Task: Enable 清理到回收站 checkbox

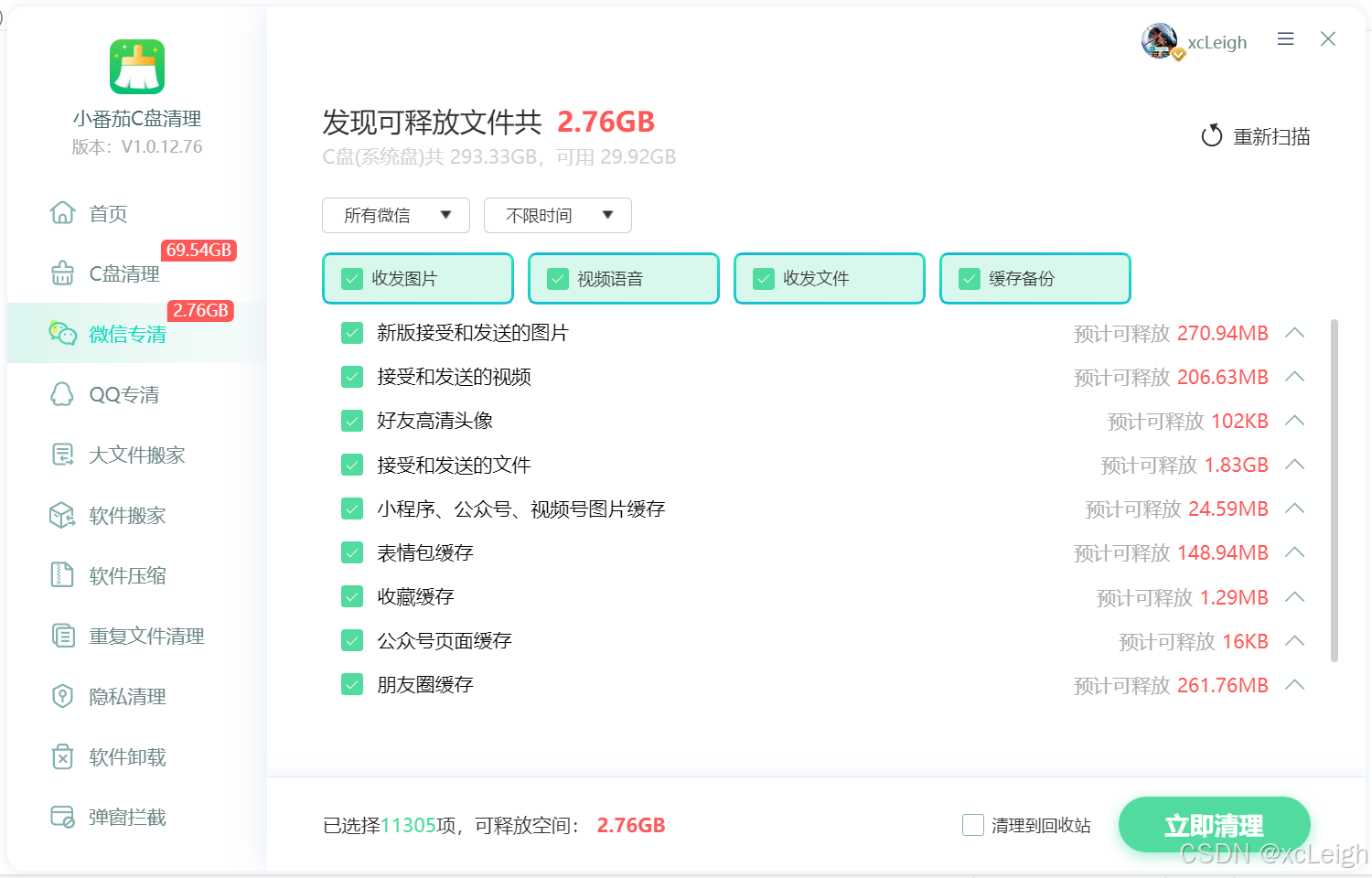Action: [x=973, y=825]
